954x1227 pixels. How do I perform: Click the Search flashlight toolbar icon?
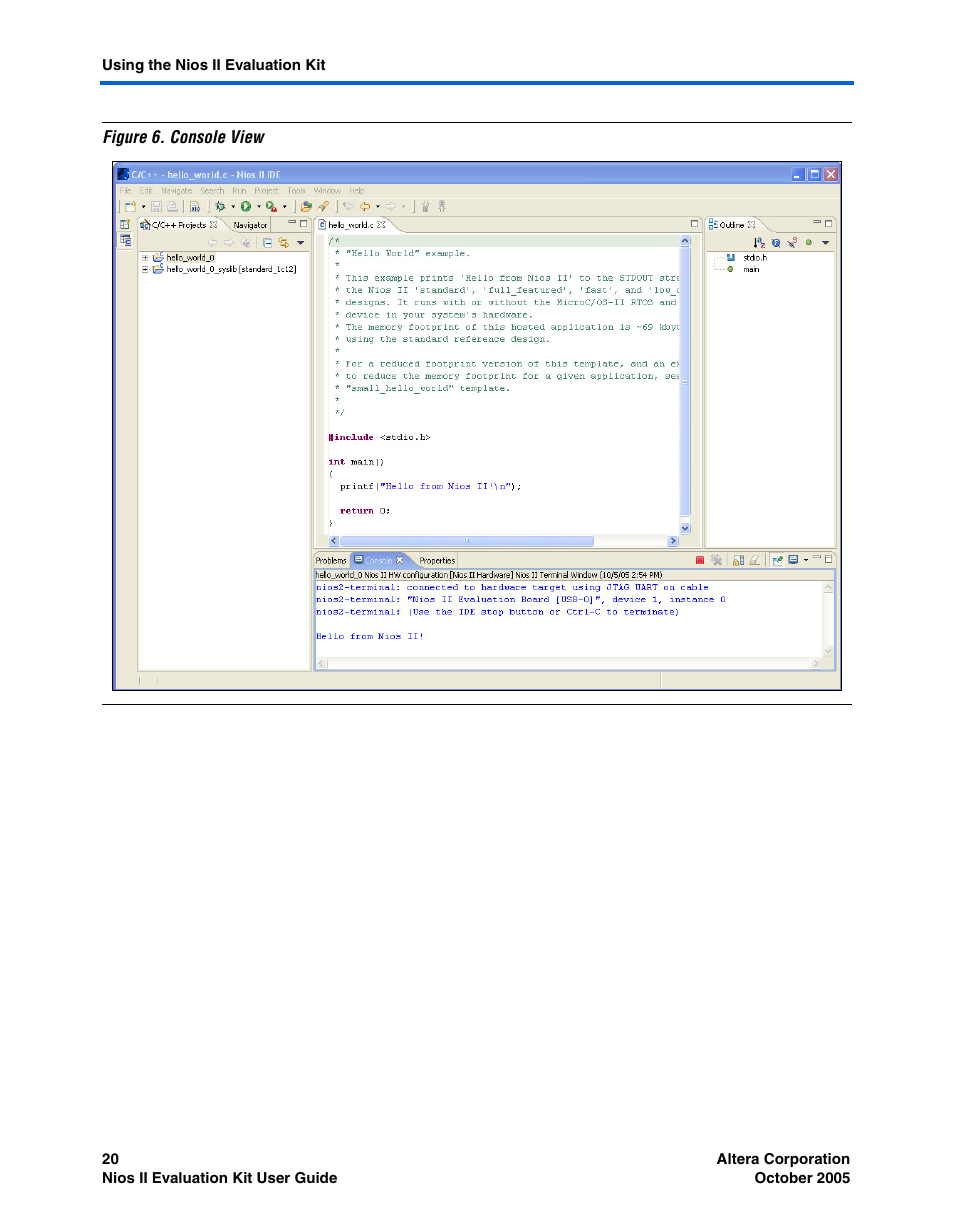[323, 207]
